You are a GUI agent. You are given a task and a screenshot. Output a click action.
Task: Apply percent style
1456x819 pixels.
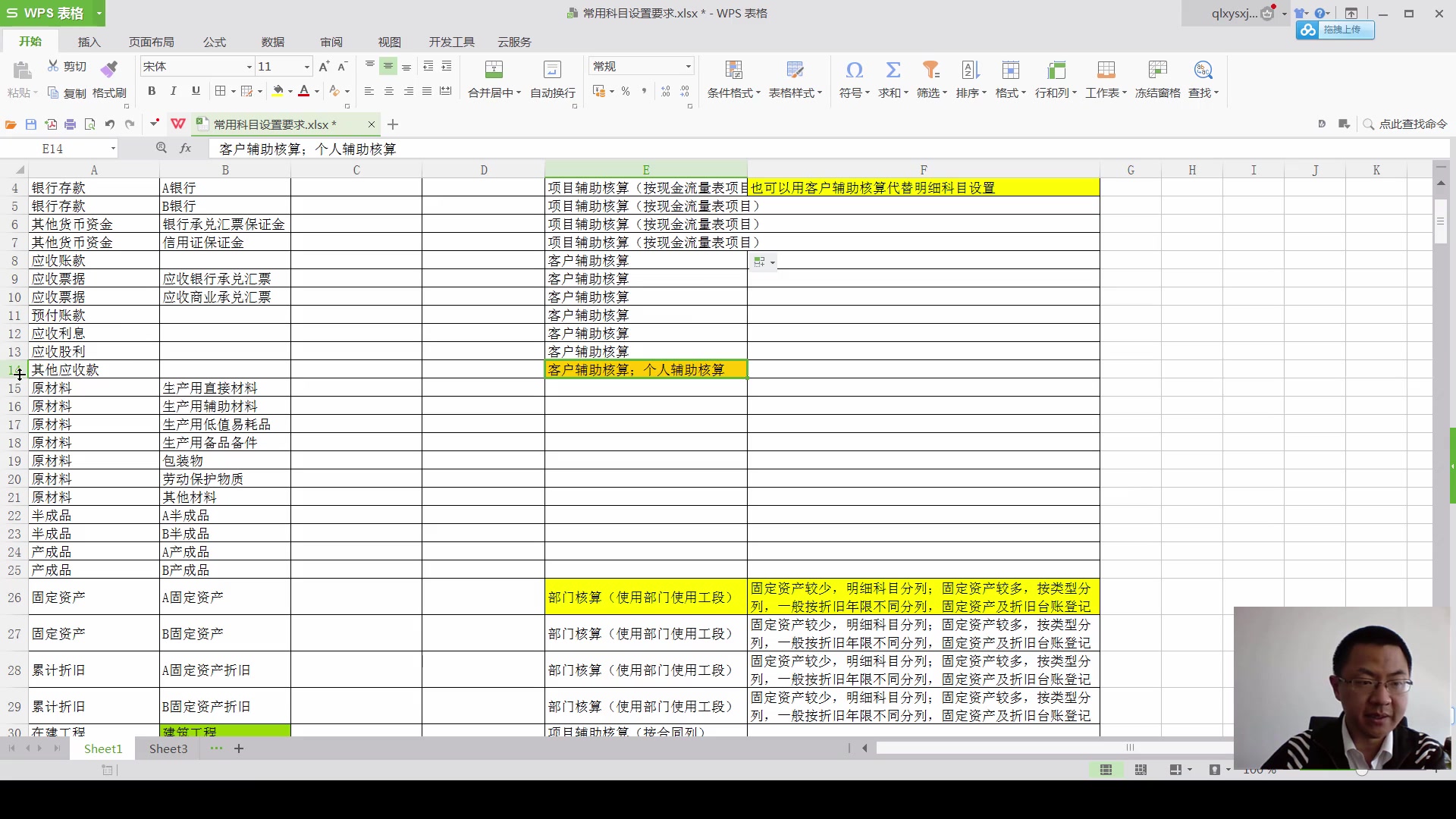coord(626,92)
